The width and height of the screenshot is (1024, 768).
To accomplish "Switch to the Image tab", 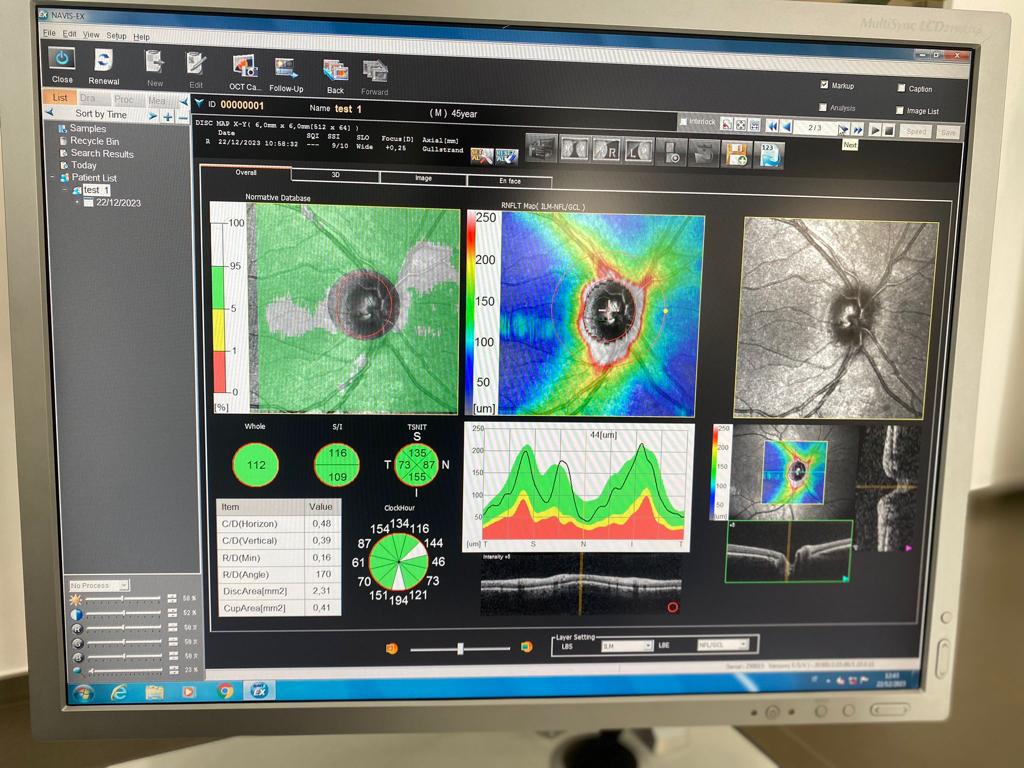I will [423, 178].
